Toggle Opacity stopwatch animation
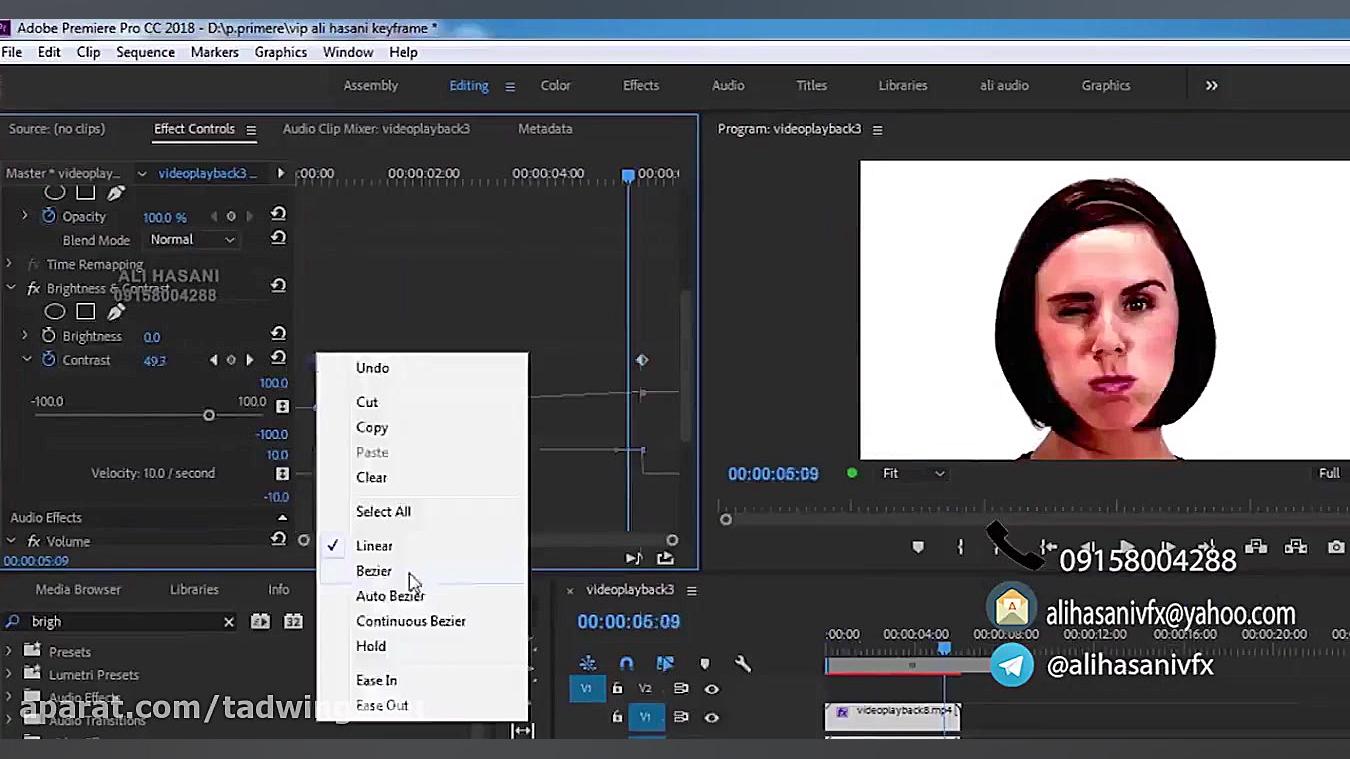The height and width of the screenshot is (759, 1350). pyautogui.click(x=48, y=216)
